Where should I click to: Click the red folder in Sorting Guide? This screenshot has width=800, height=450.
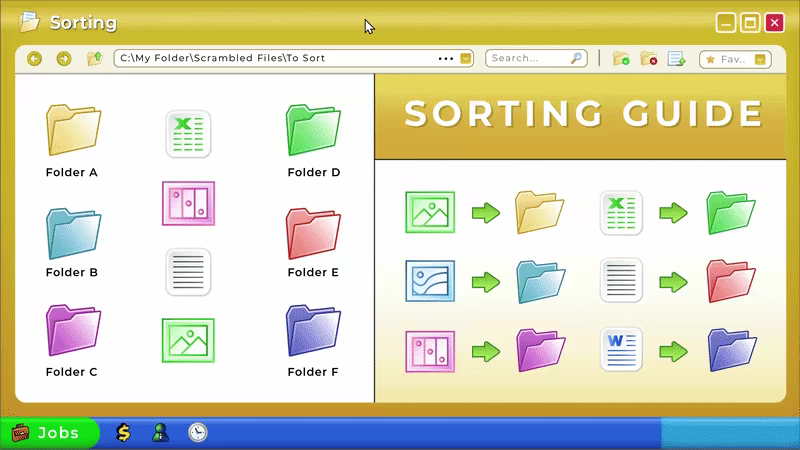pos(731,281)
